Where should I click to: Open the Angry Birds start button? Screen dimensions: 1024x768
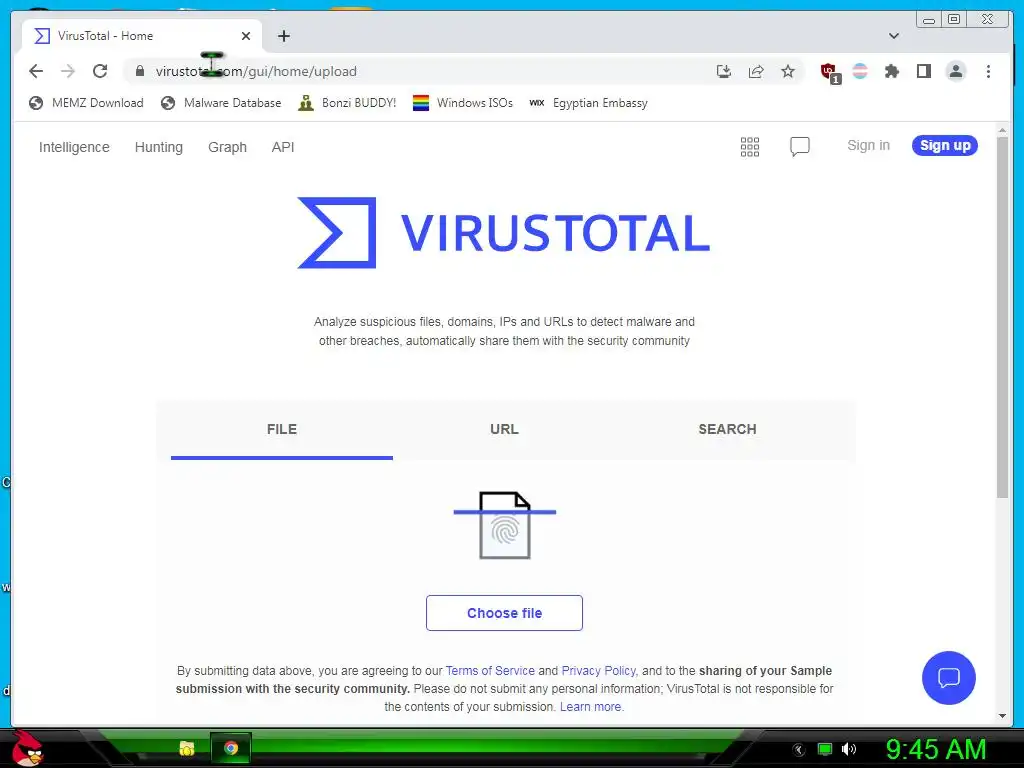tap(27, 748)
